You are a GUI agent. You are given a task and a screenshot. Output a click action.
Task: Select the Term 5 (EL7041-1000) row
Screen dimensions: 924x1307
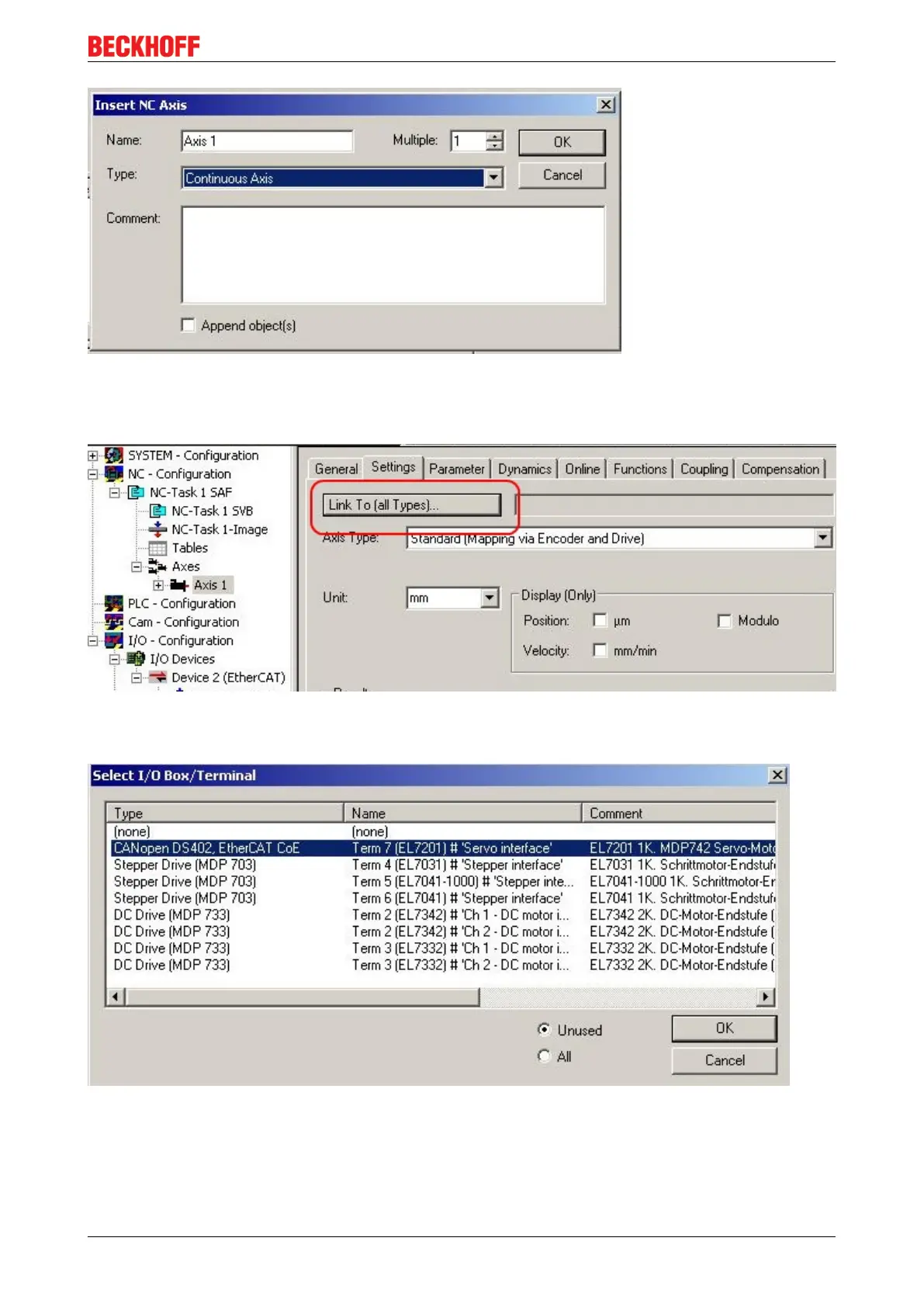tap(443, 882)
